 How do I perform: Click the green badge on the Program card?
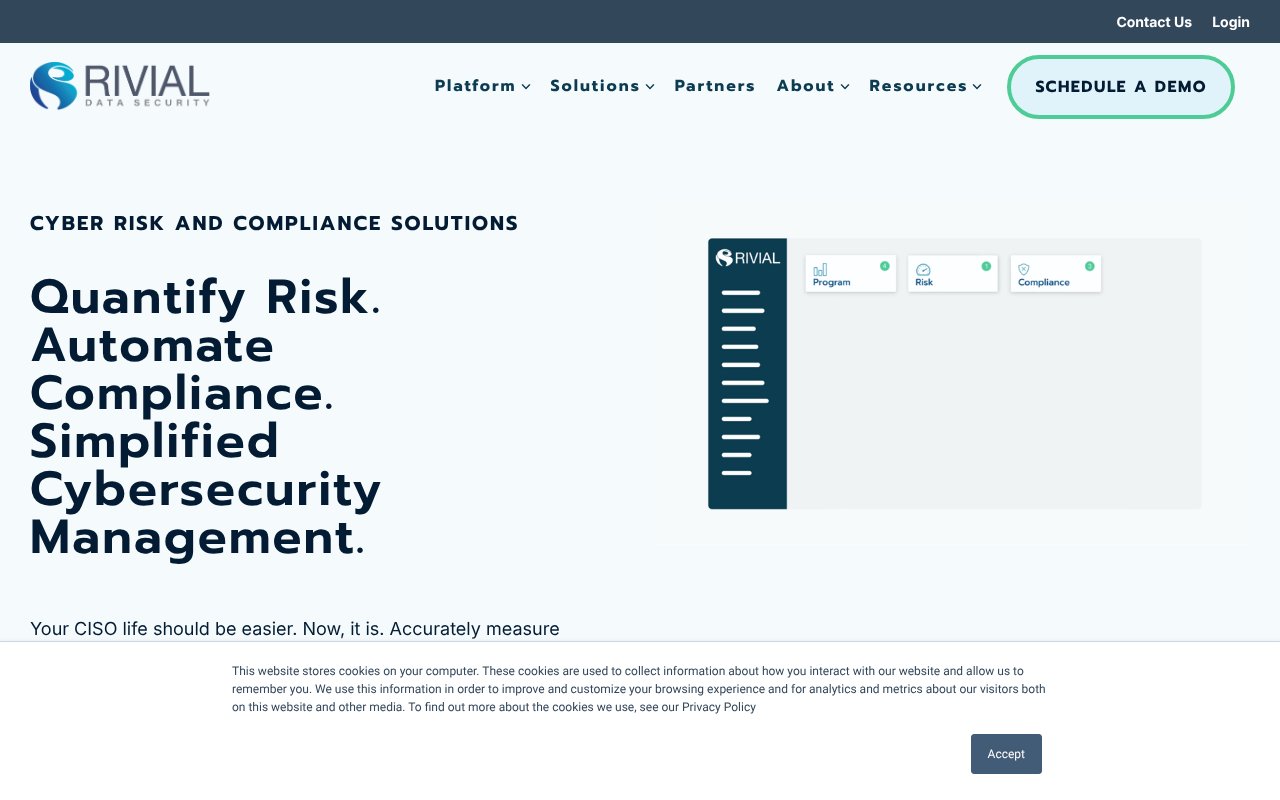click(884, 265)
